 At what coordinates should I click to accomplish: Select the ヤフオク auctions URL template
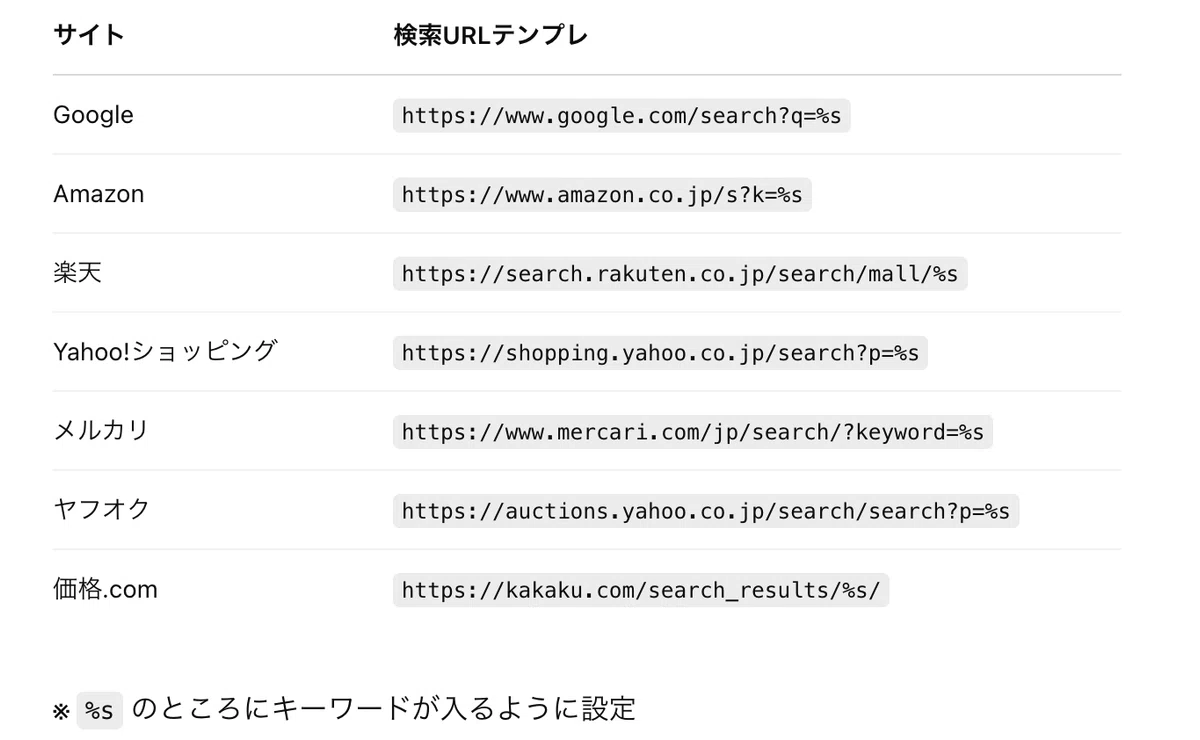[706, 510]
